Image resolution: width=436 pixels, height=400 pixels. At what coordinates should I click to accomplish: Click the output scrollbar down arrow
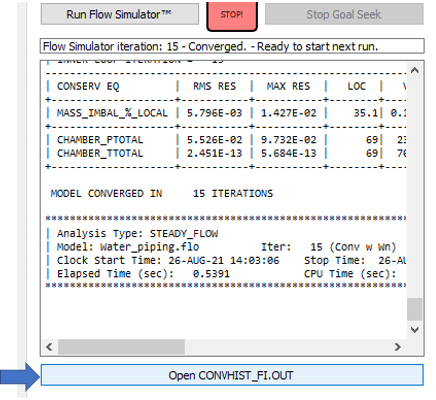pos(415,330)
